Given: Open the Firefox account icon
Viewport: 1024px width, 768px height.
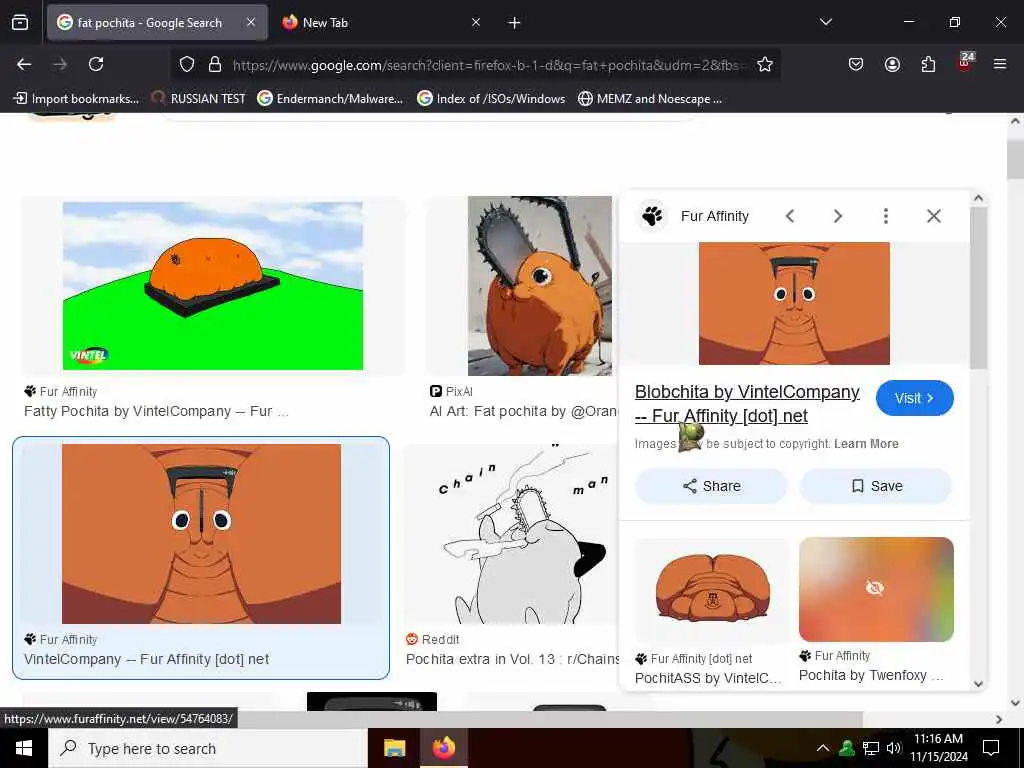Looking at the screenshot, I should (x=892, y=64).
